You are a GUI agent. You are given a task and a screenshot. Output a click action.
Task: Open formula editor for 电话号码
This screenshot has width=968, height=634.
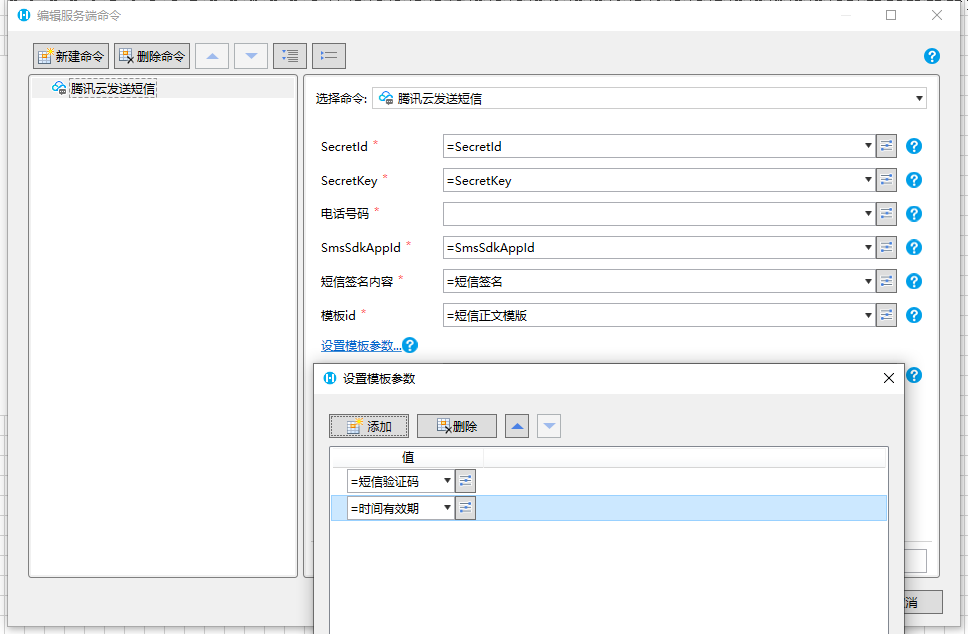(887, 214)
